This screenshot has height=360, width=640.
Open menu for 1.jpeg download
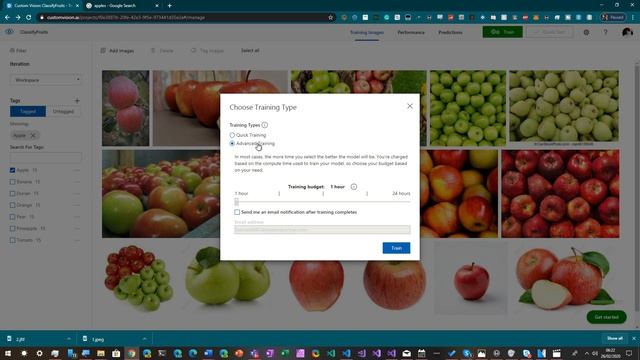(144, 339)
